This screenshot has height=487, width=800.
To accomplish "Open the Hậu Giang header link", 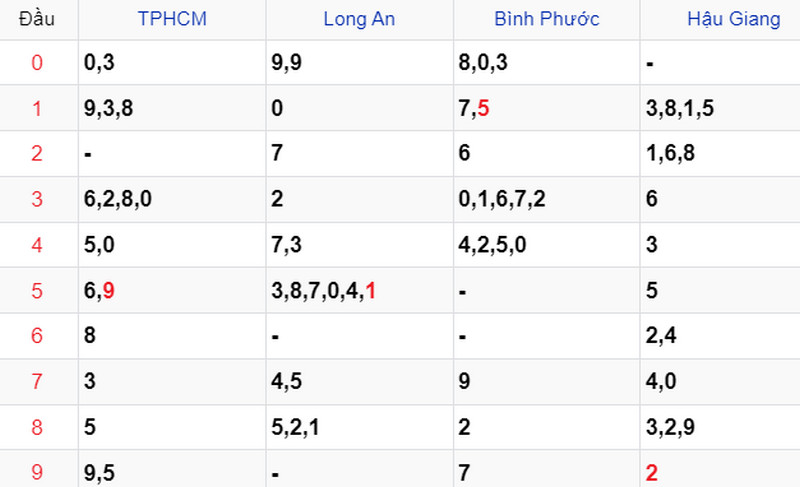I will coord(734,19).
